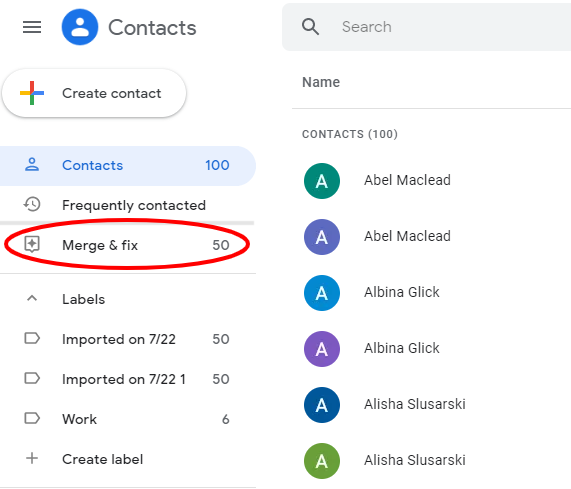Click the Merge & fix sparkle icon
The width and height of the screenshot is (571, 489).
(x=32, y=245)
